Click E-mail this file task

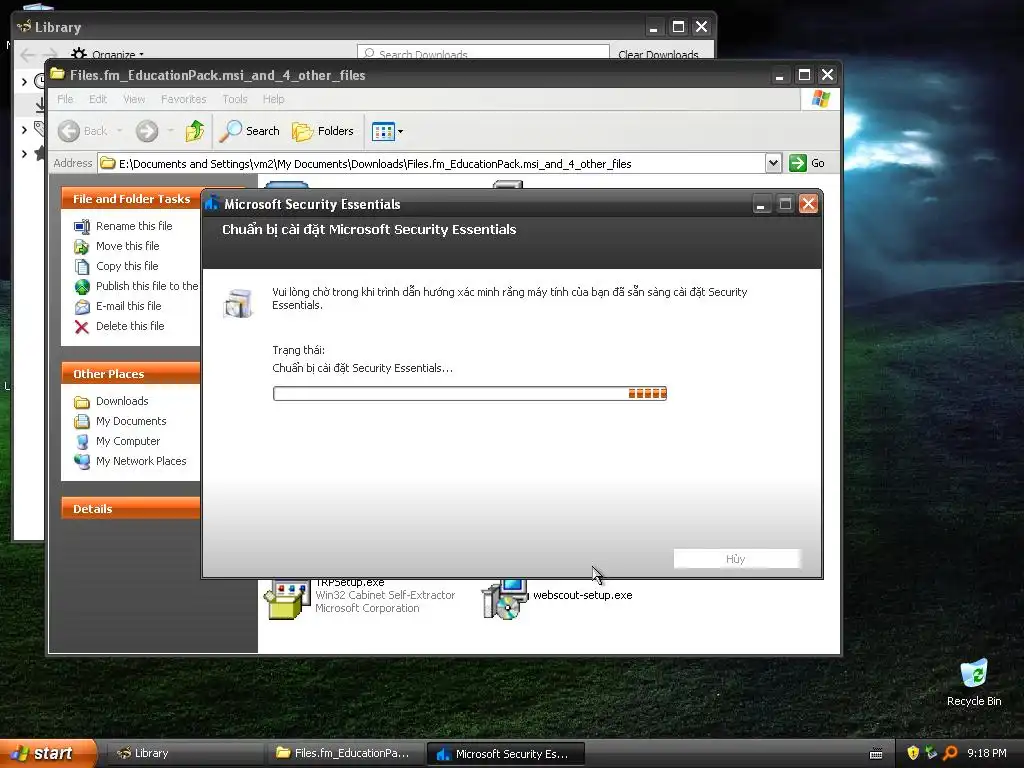tap(128, 306)
